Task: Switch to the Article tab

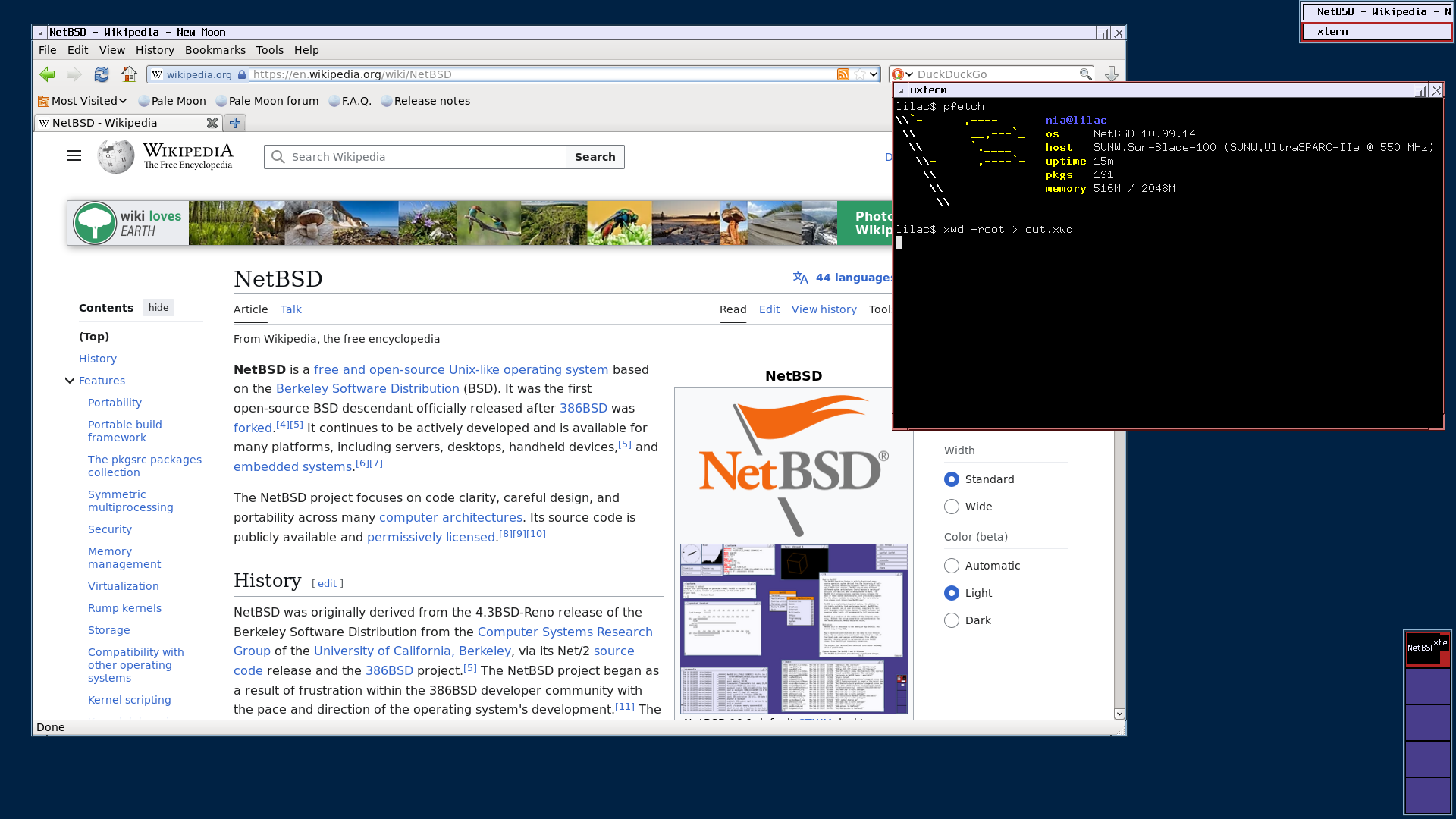Action: (251, 309)
